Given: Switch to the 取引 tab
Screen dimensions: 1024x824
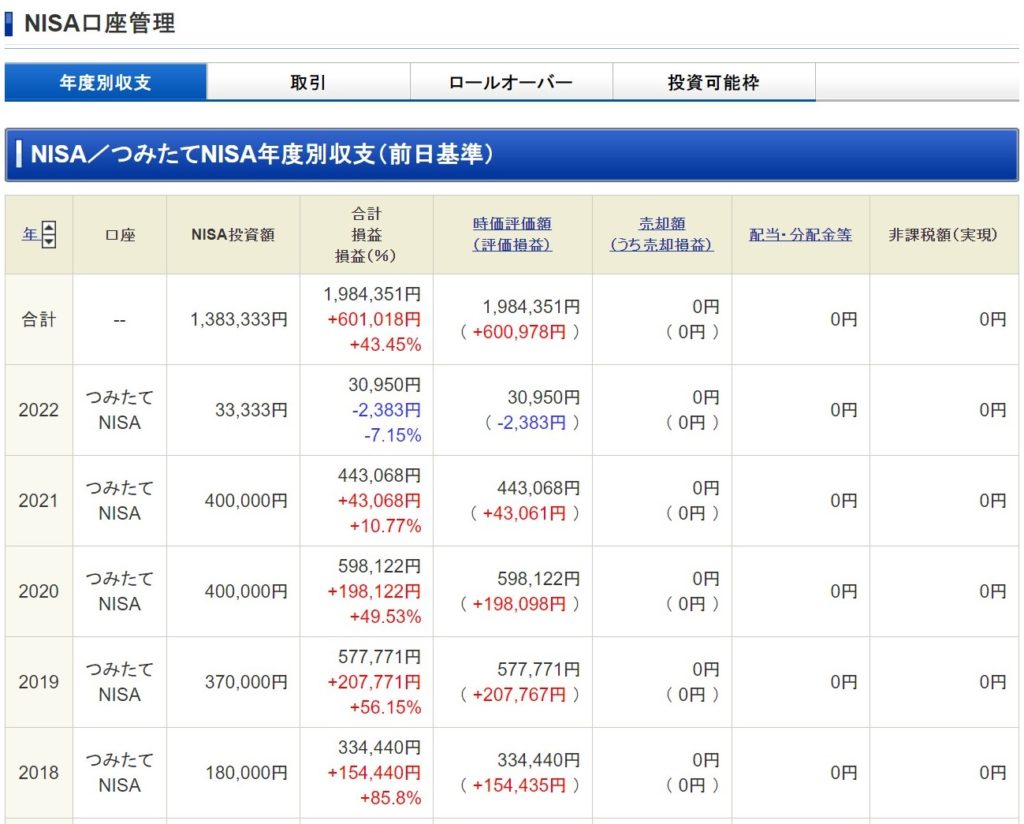Looking at the screenshot, I should [308, 83].
